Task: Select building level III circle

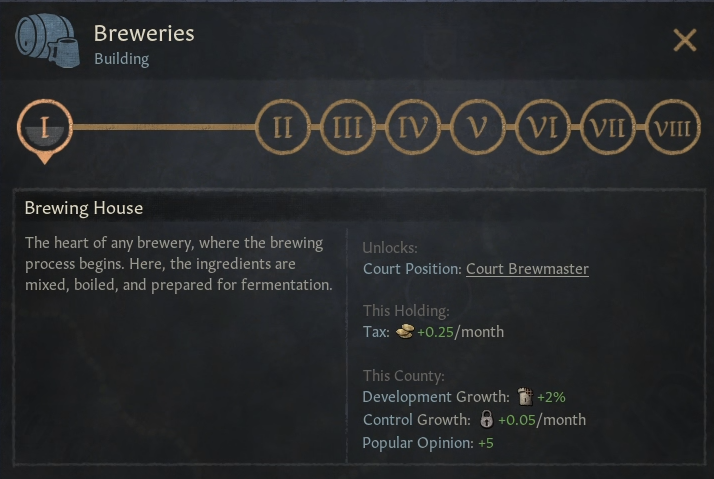Action: [x=347, y=128]
